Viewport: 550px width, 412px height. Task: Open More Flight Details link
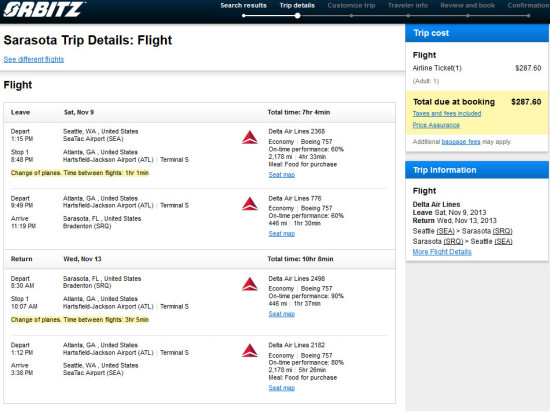coord(442,252)
